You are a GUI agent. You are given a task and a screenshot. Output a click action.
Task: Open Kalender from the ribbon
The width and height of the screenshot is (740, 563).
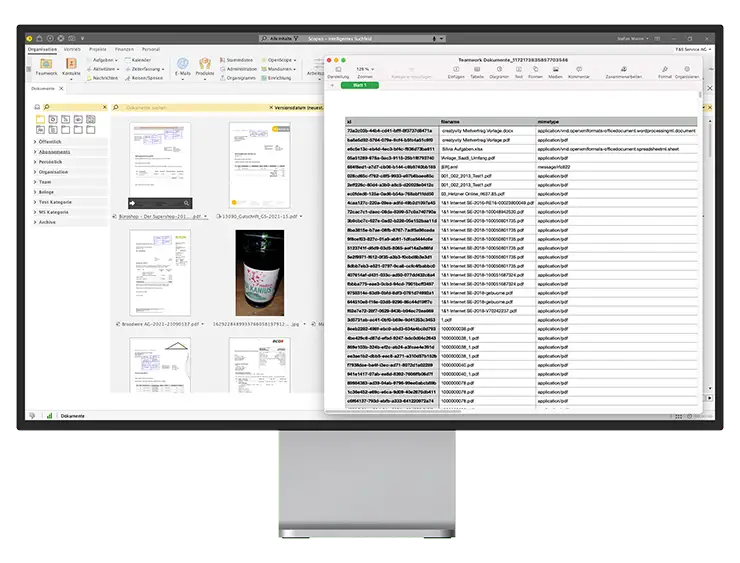(x=138, y=60)
